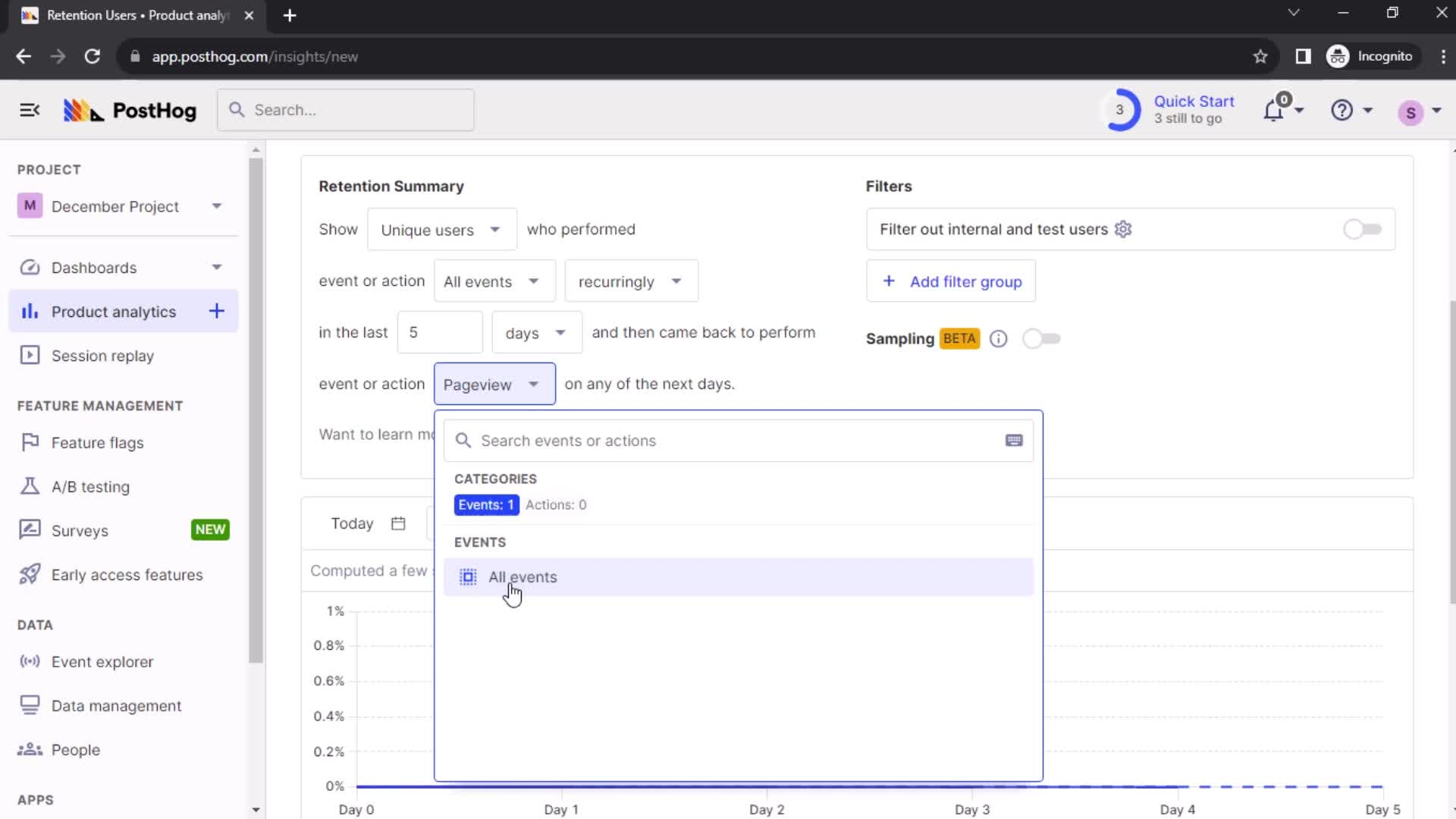
Task: Open the recurringly frequency dropdown
Action: tap(632, 281)
